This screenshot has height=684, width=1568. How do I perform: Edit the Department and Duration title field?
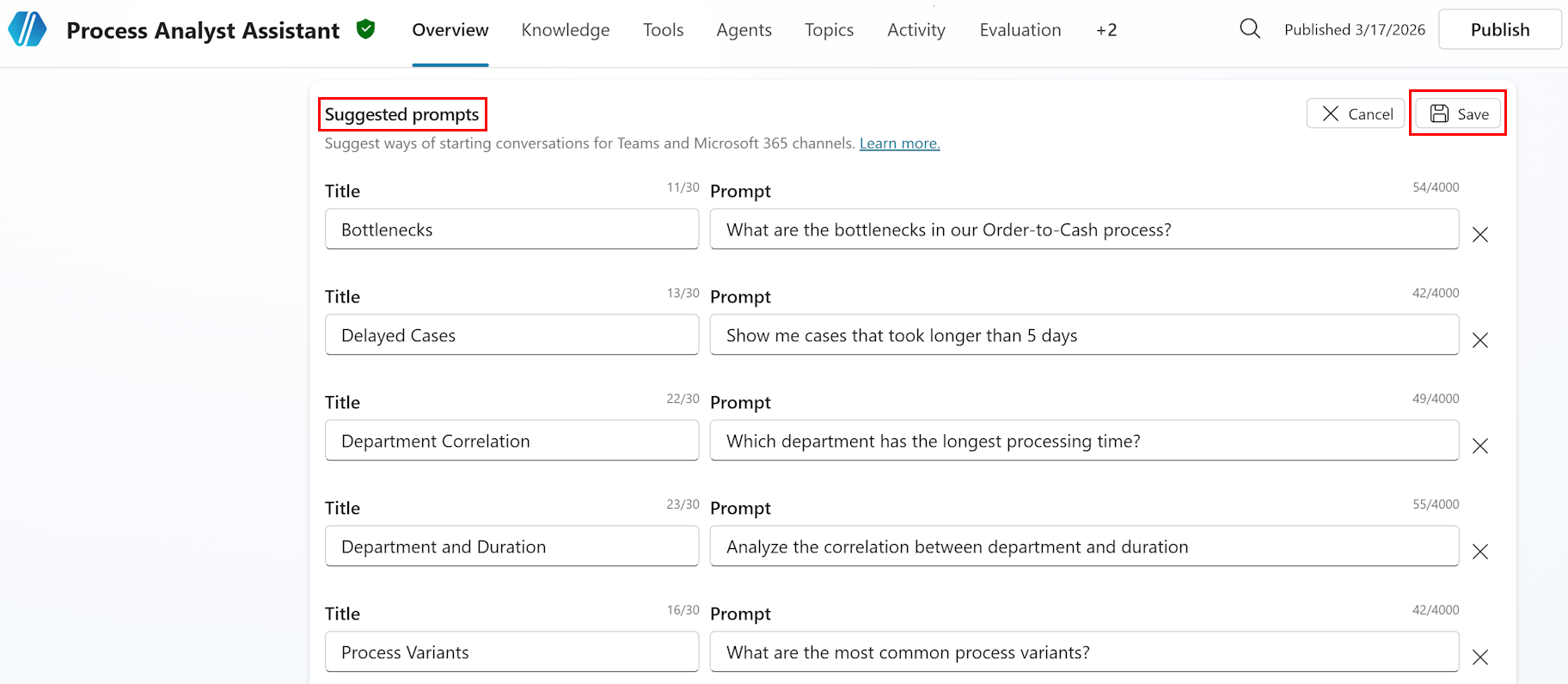click(x=511, y=547)
